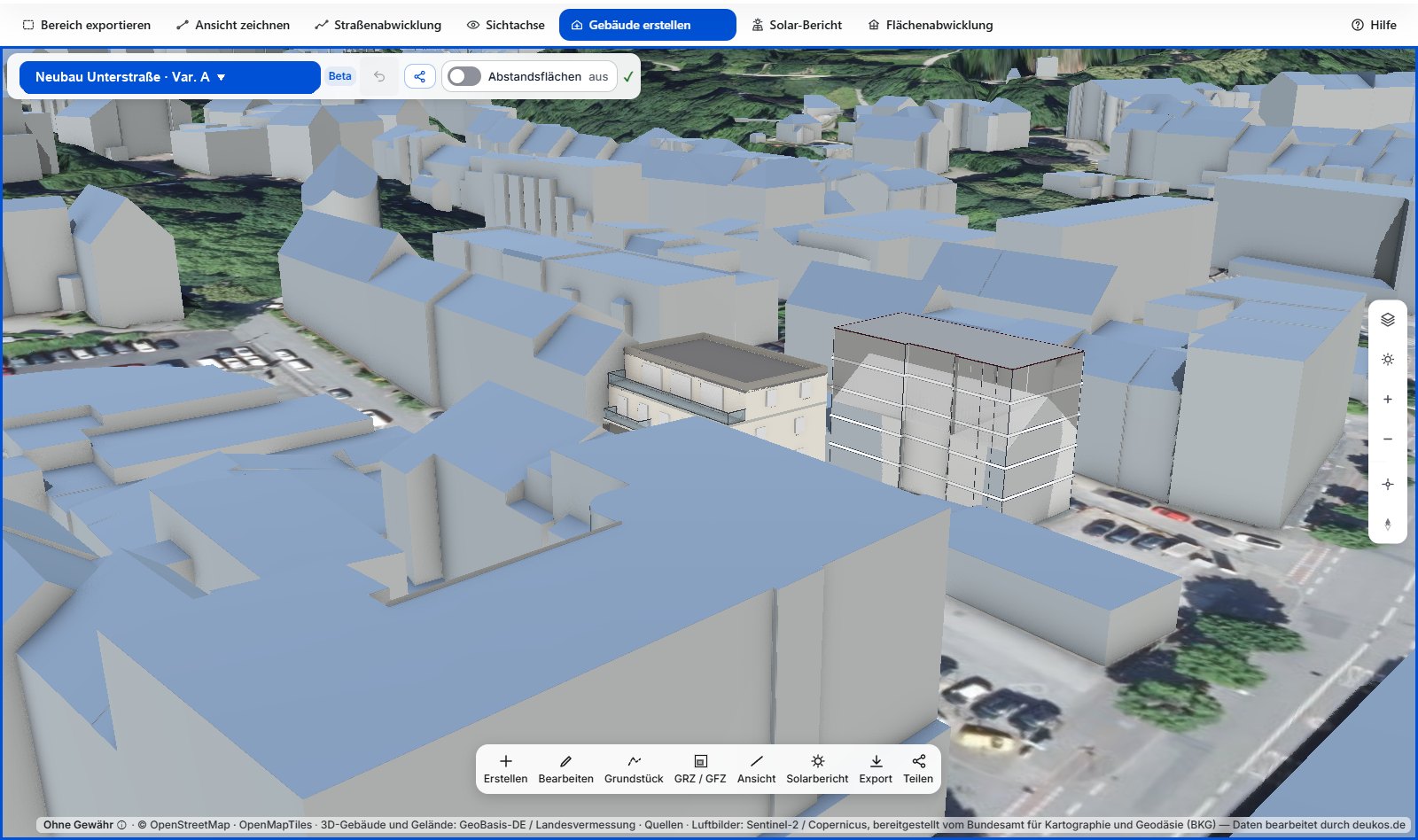Open the Hilfe help button
Image resolution: width=1418 pixels, height=840 pixels.
point(1374,25)
